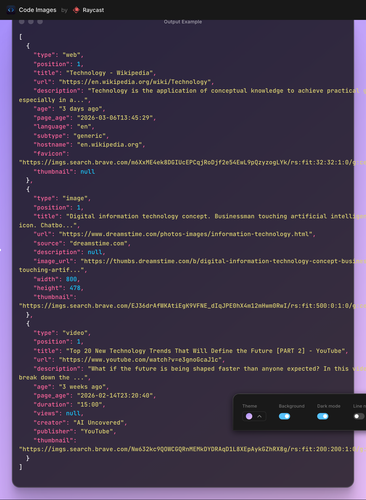The image size is (366, 500).
Task: Click the image_url thumbs.dreamstime.com line
Action: click(x=199, y=261)
